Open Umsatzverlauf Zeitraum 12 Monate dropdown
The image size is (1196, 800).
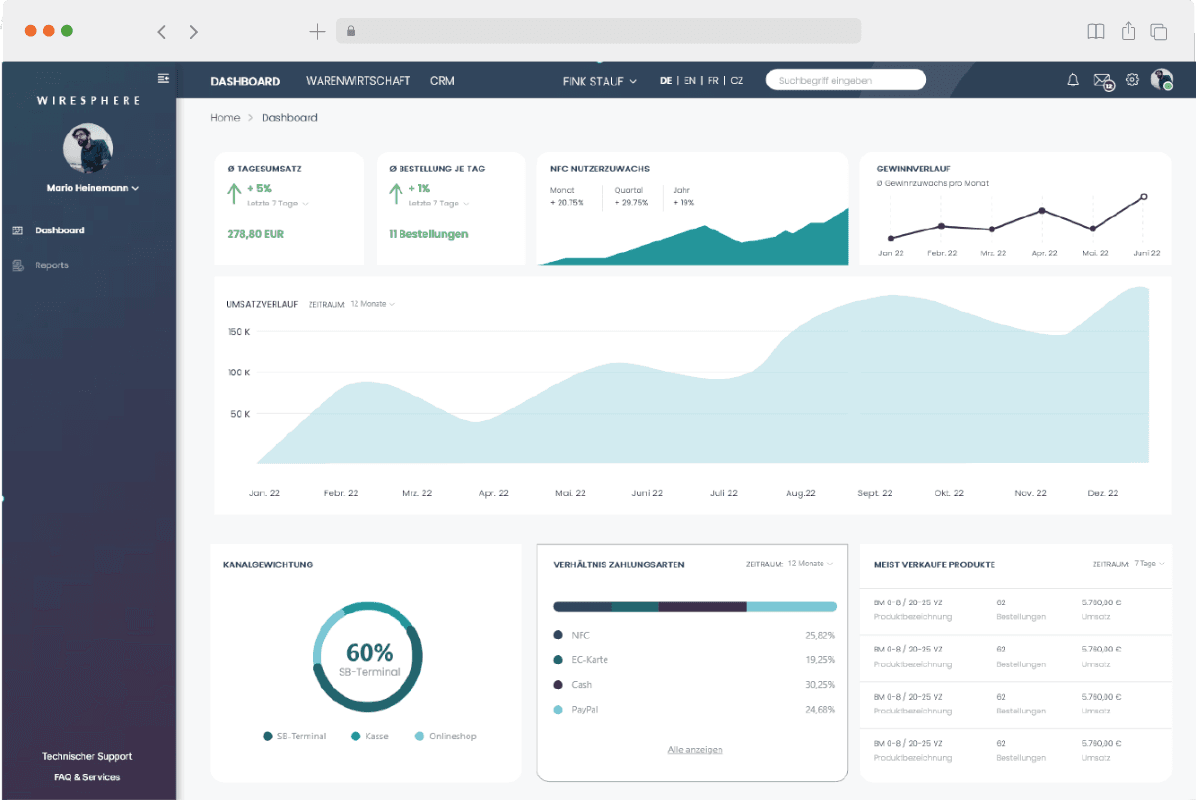click(372, 304)
